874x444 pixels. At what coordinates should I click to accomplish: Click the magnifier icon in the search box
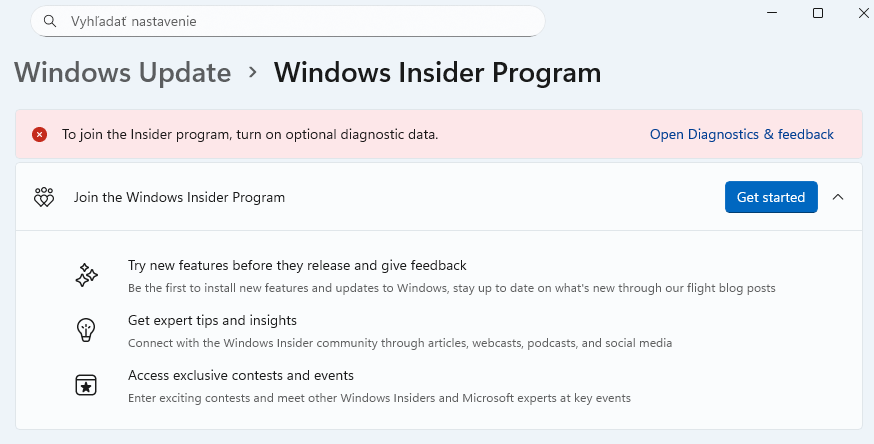(49, 20)
